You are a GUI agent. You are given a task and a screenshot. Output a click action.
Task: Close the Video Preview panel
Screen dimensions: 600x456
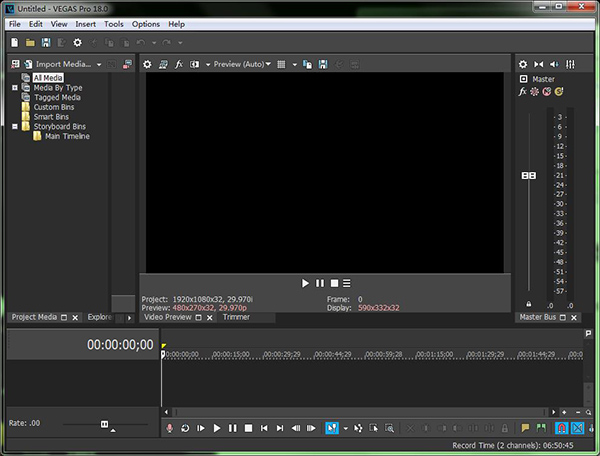coord(210,318)
